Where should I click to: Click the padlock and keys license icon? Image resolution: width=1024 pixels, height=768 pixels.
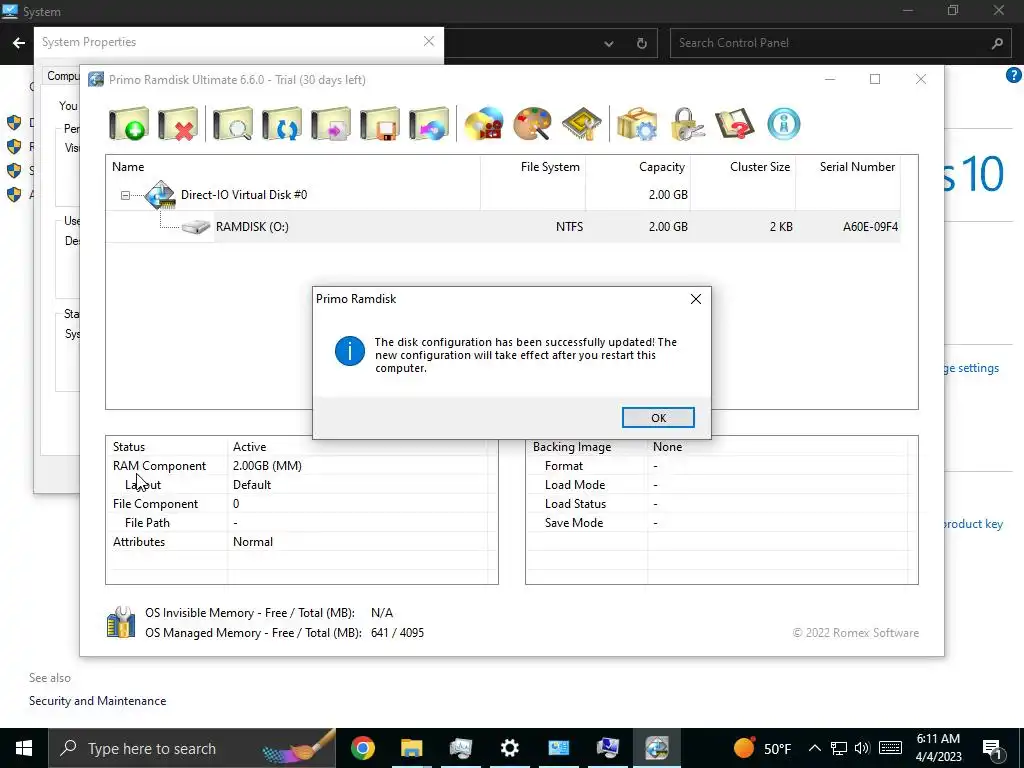point(686,123)
